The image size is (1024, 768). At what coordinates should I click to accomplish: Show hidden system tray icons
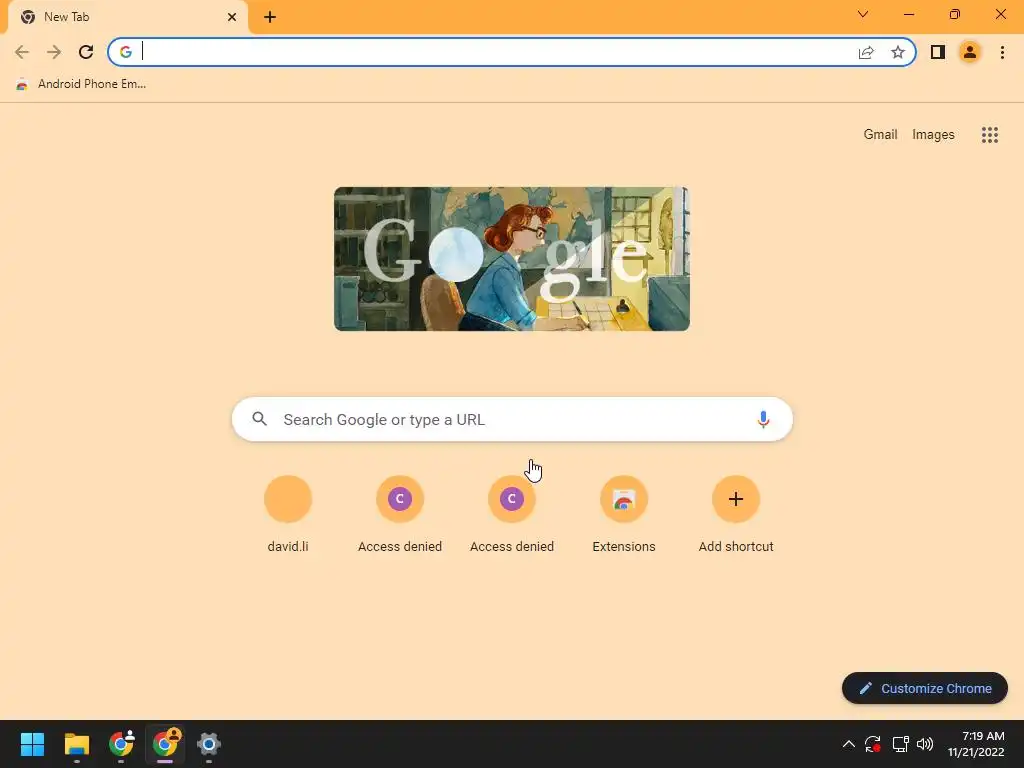pyautogui.click(x=848, y=744)
